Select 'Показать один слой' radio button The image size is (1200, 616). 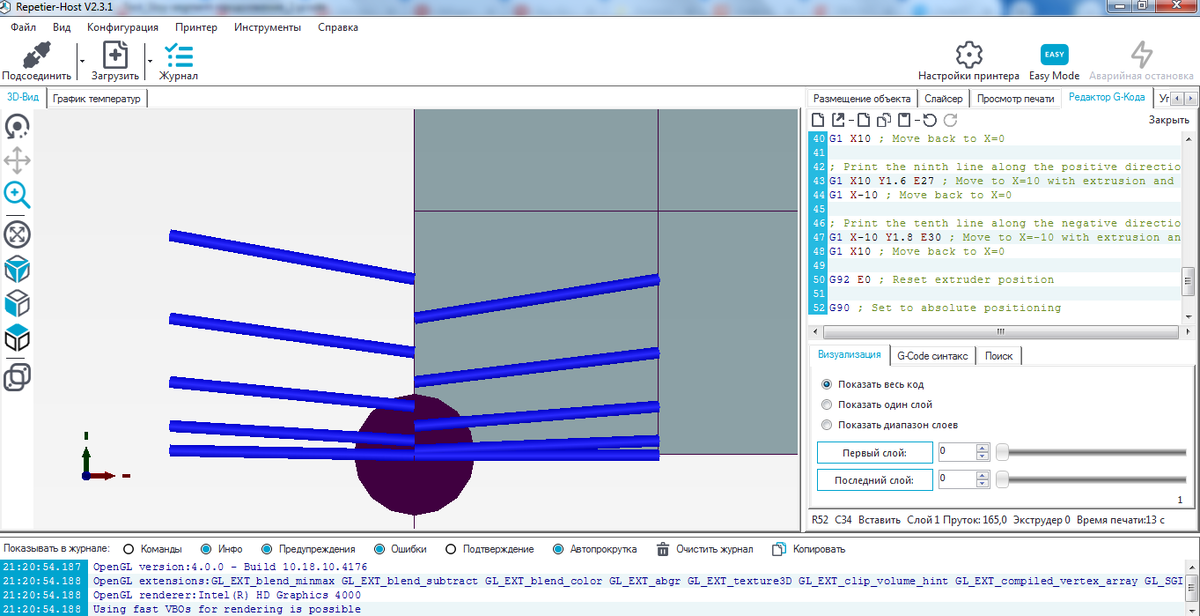(826, 404)
